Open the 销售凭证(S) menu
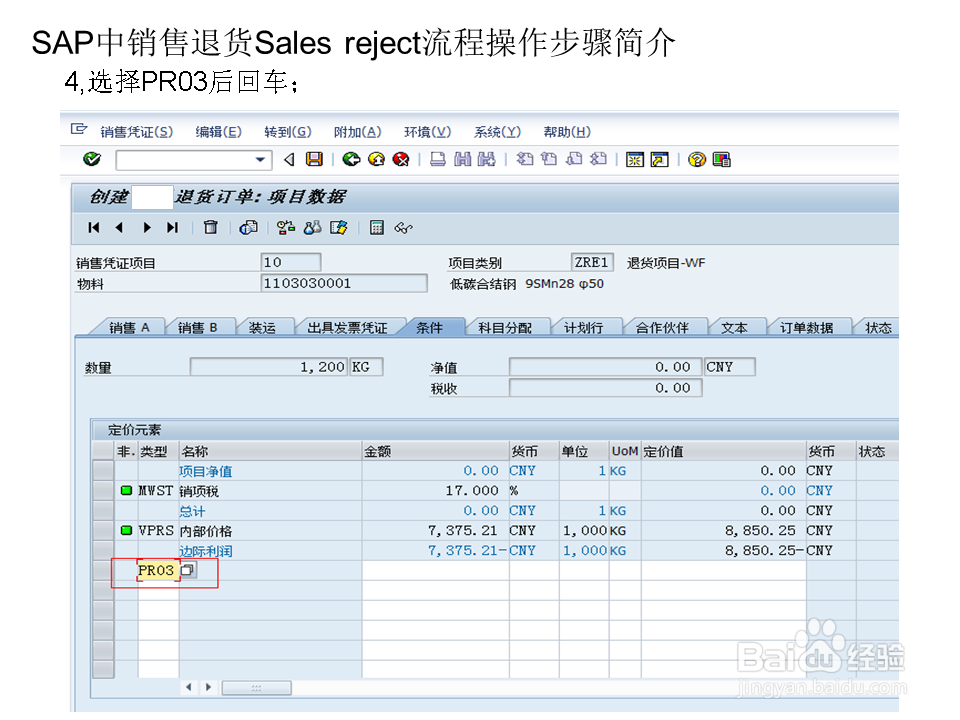The width and height of the screenshot is (960, 720). click(x=137, y=132)
